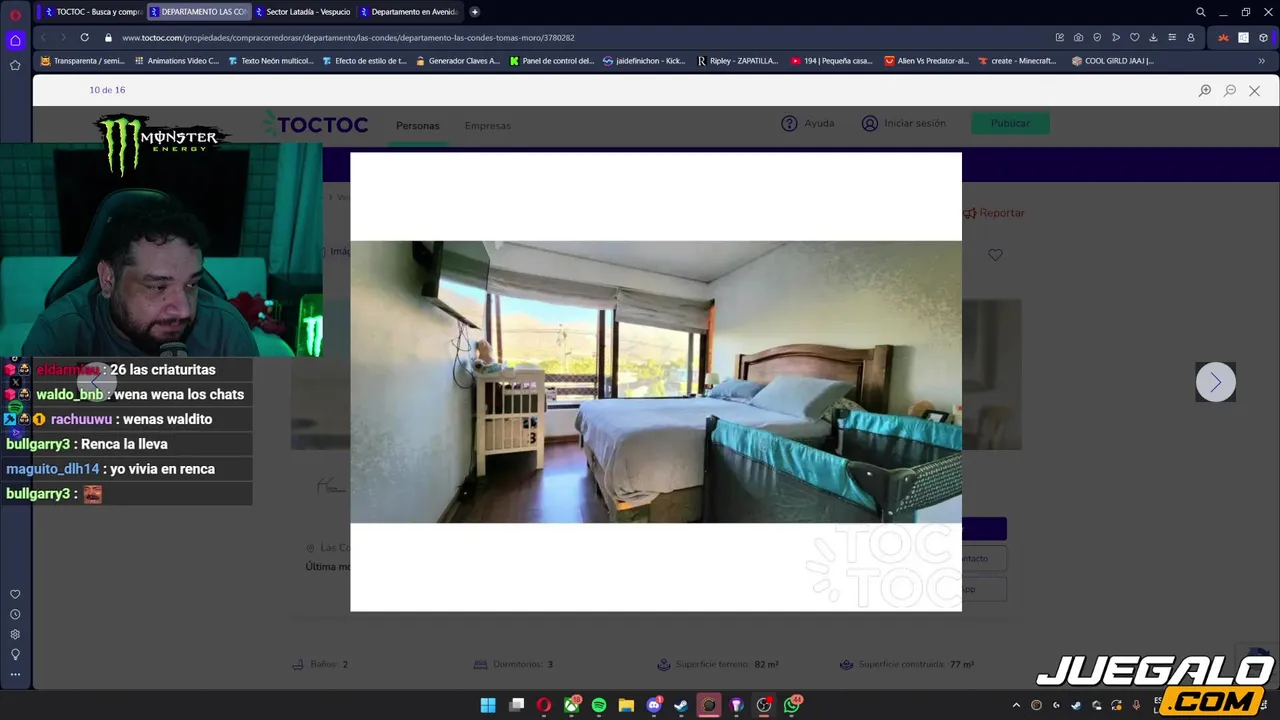The height and width of the screenshot is (720, 1280).
Task: Open Opera main menu logo
Action: tap(15, 14)
